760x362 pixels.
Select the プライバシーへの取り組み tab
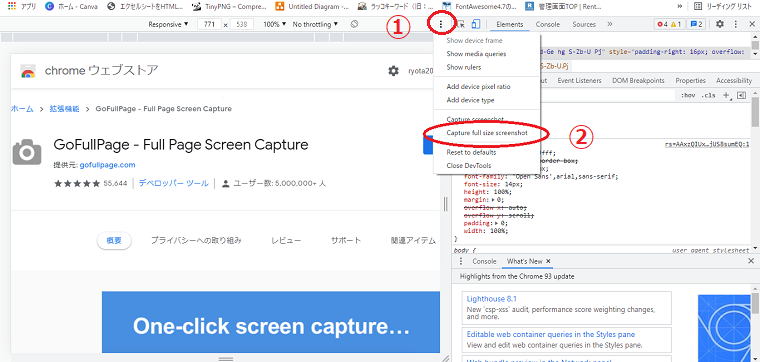click(x=196, y=240)
